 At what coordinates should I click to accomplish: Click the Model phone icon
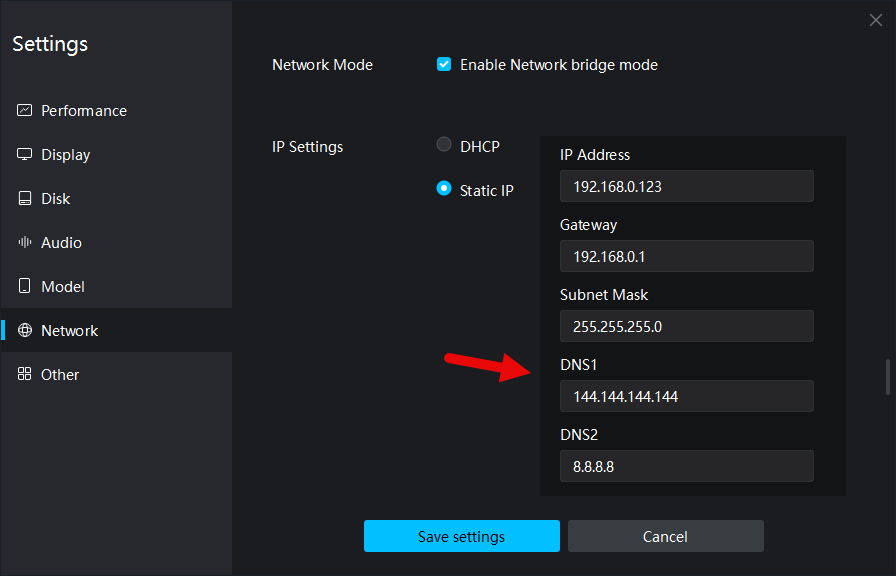tap(25, 286)
